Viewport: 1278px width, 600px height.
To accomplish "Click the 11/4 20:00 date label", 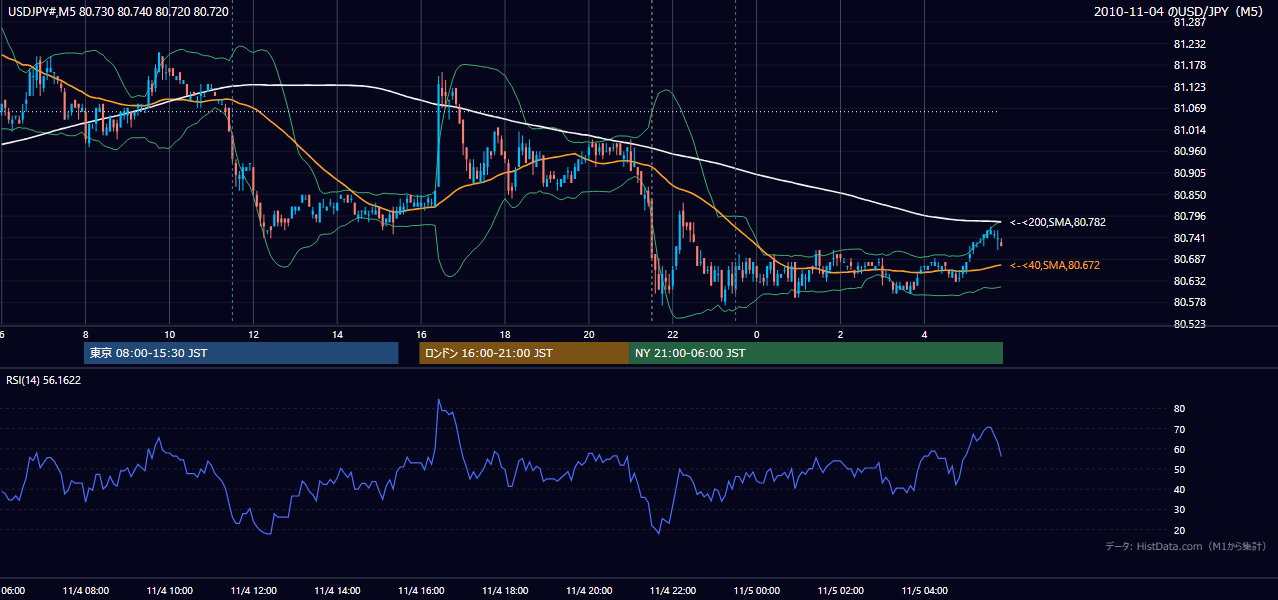I will pyautogui.click(x=589, y=590).
